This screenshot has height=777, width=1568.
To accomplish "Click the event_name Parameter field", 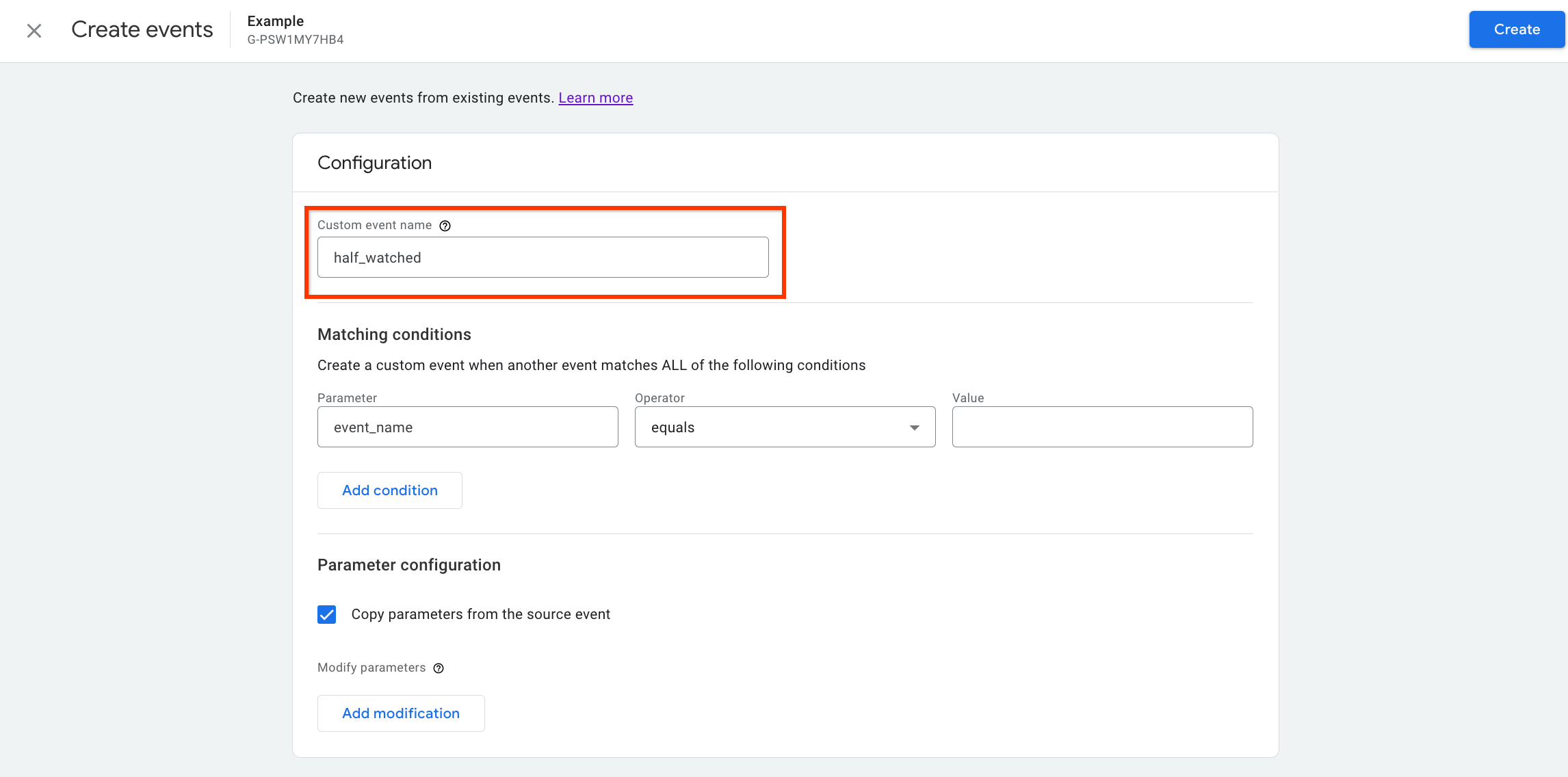I will tap(467, 427).
